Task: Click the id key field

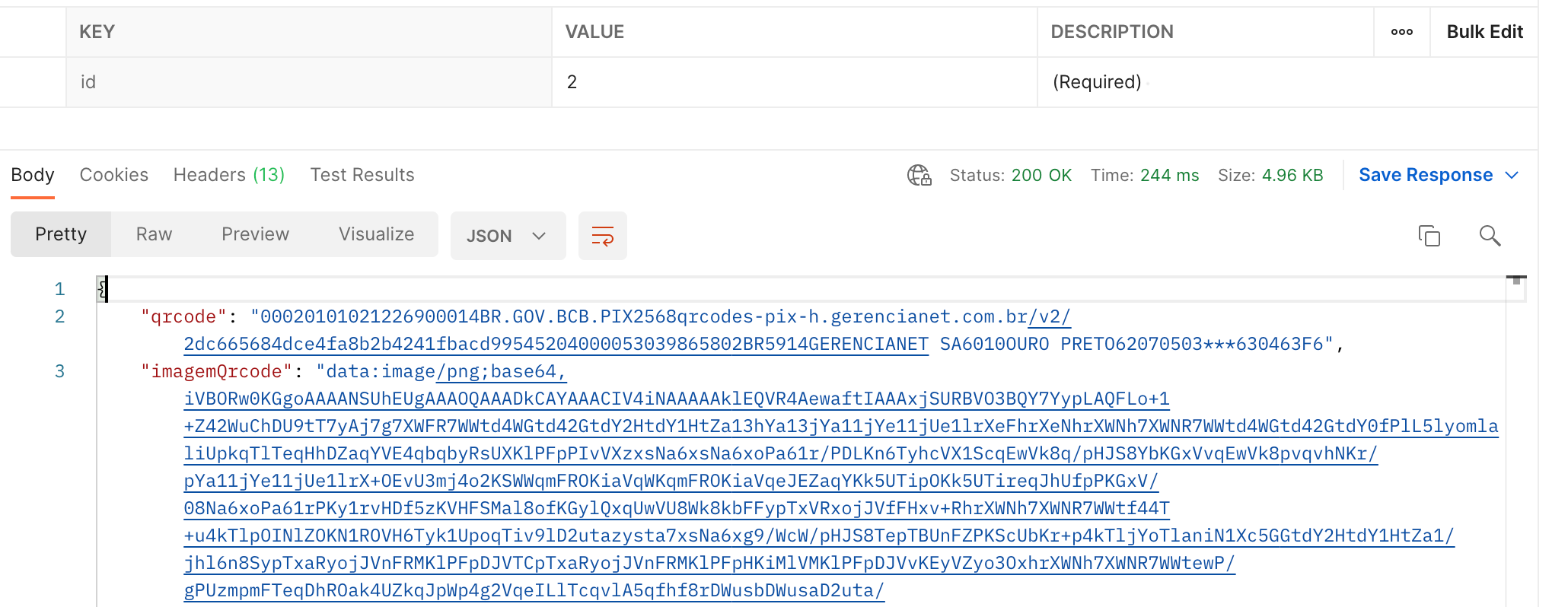Action: coord(309,82)
